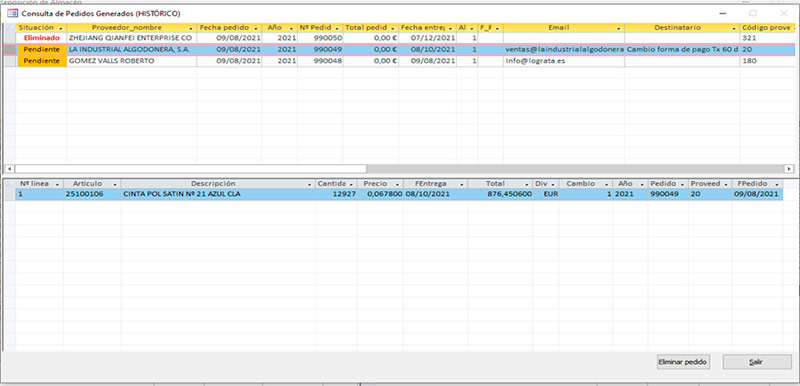800x386 pixels.
Task: Click the ventas@laindustrialalgodonera email cell
Action: pyautogui.click(x=564, y=49)
